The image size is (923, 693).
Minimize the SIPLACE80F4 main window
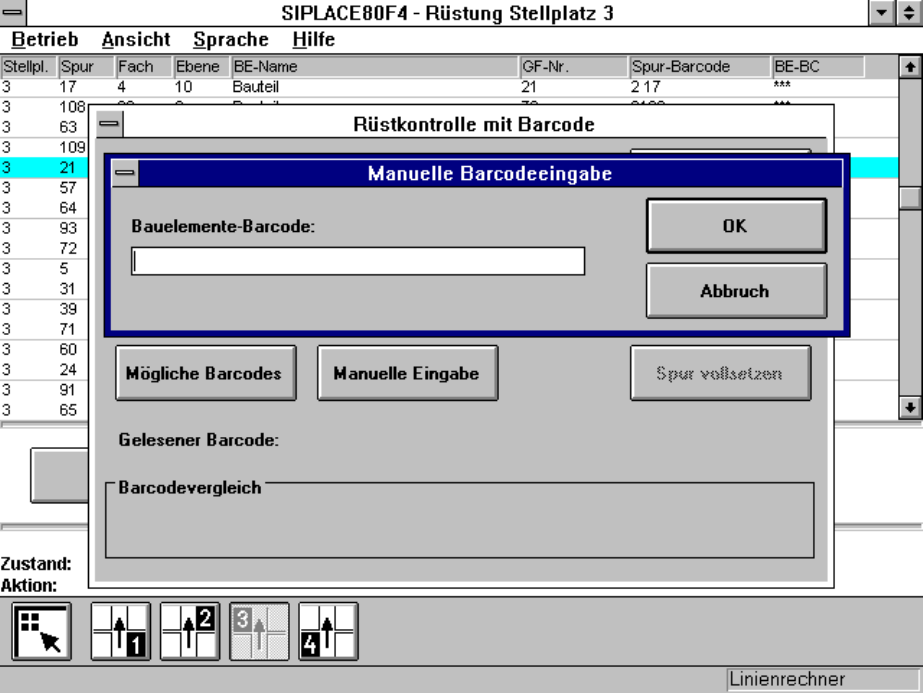click(882, 12)
